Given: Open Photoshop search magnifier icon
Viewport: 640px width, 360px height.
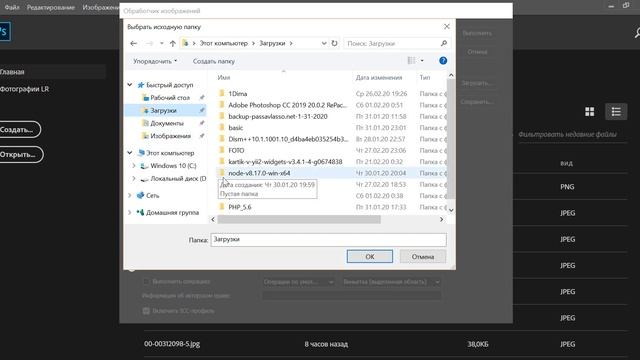Looking at the screenshot, I should [637, 33].
